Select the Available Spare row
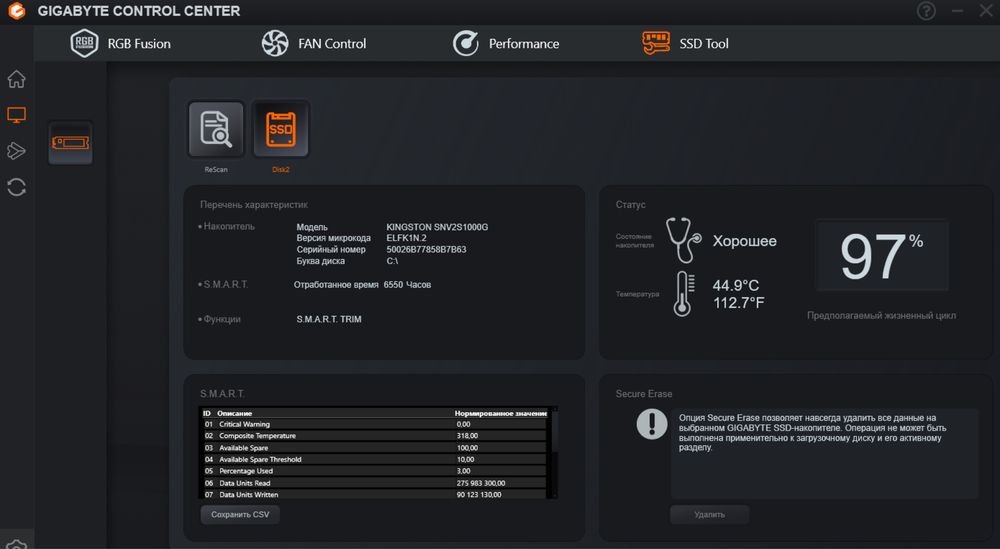The width and height of the screenshot is (1000, 549). click(374, 448)
